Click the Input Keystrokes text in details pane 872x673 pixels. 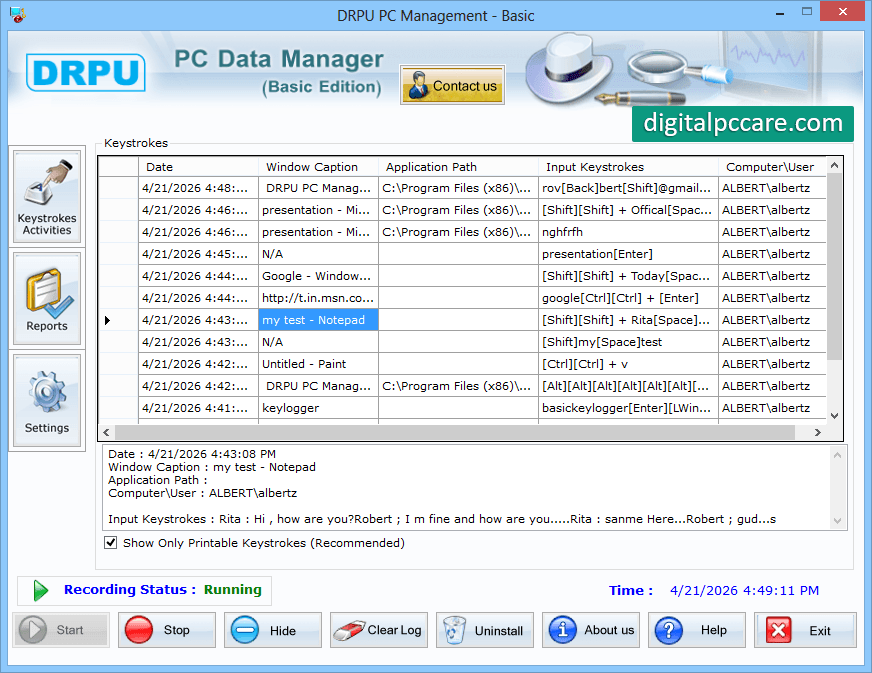point(442,519)
